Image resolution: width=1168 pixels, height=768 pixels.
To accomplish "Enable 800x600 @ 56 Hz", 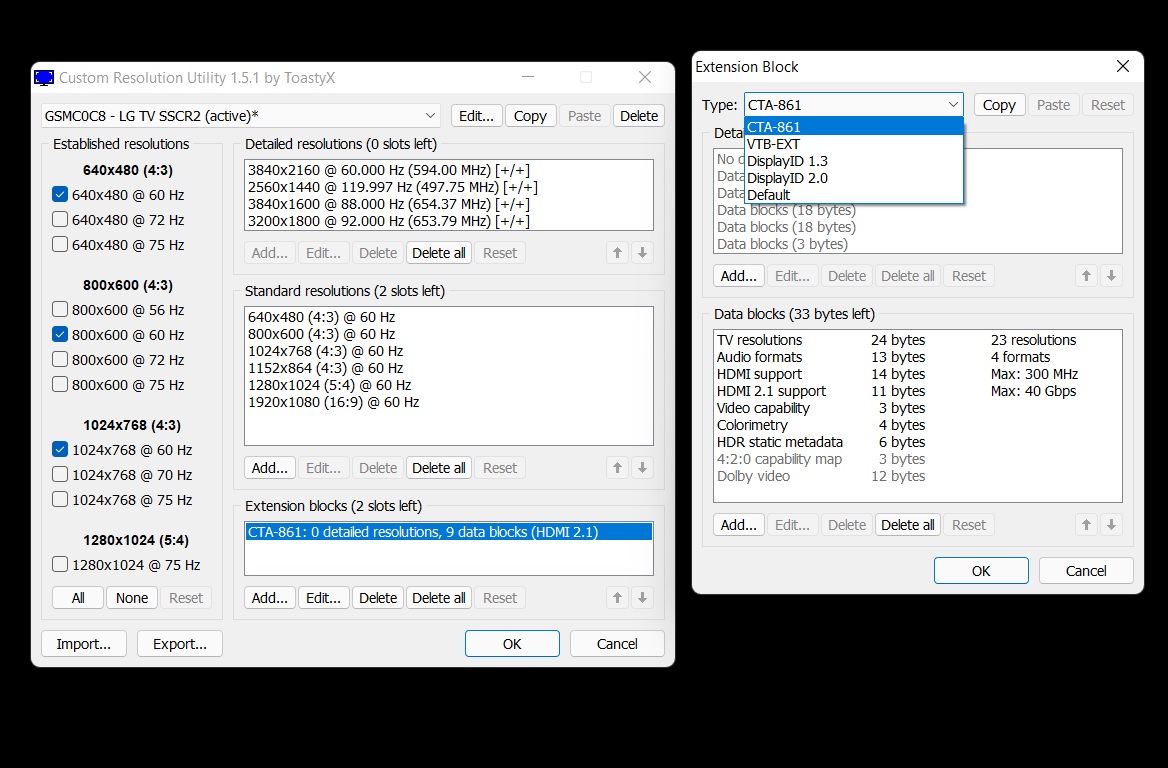I will pyautogui.click(x=60, y=309).
